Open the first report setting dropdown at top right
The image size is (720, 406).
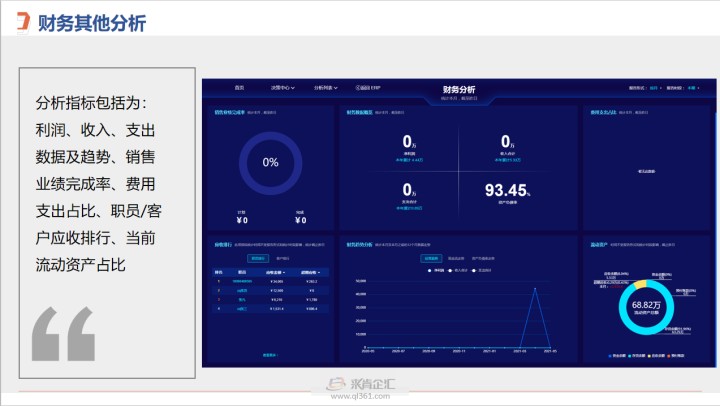pyautogui.click(x=655, y=88)
